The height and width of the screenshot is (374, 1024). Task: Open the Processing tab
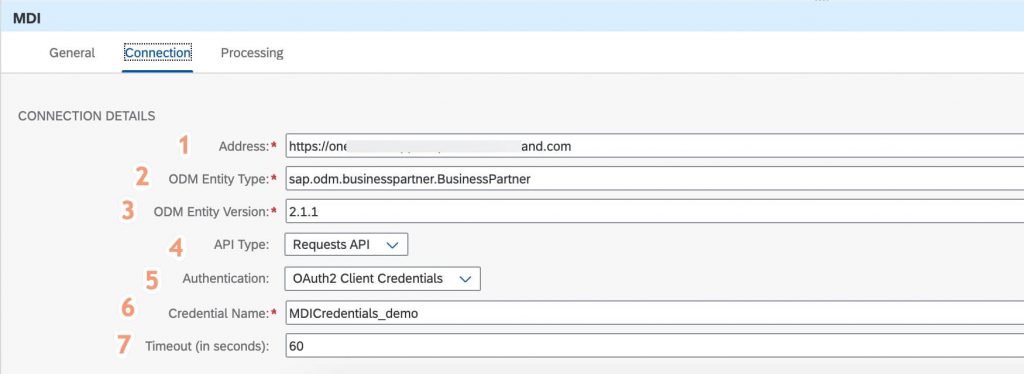(x=252, y=53)
